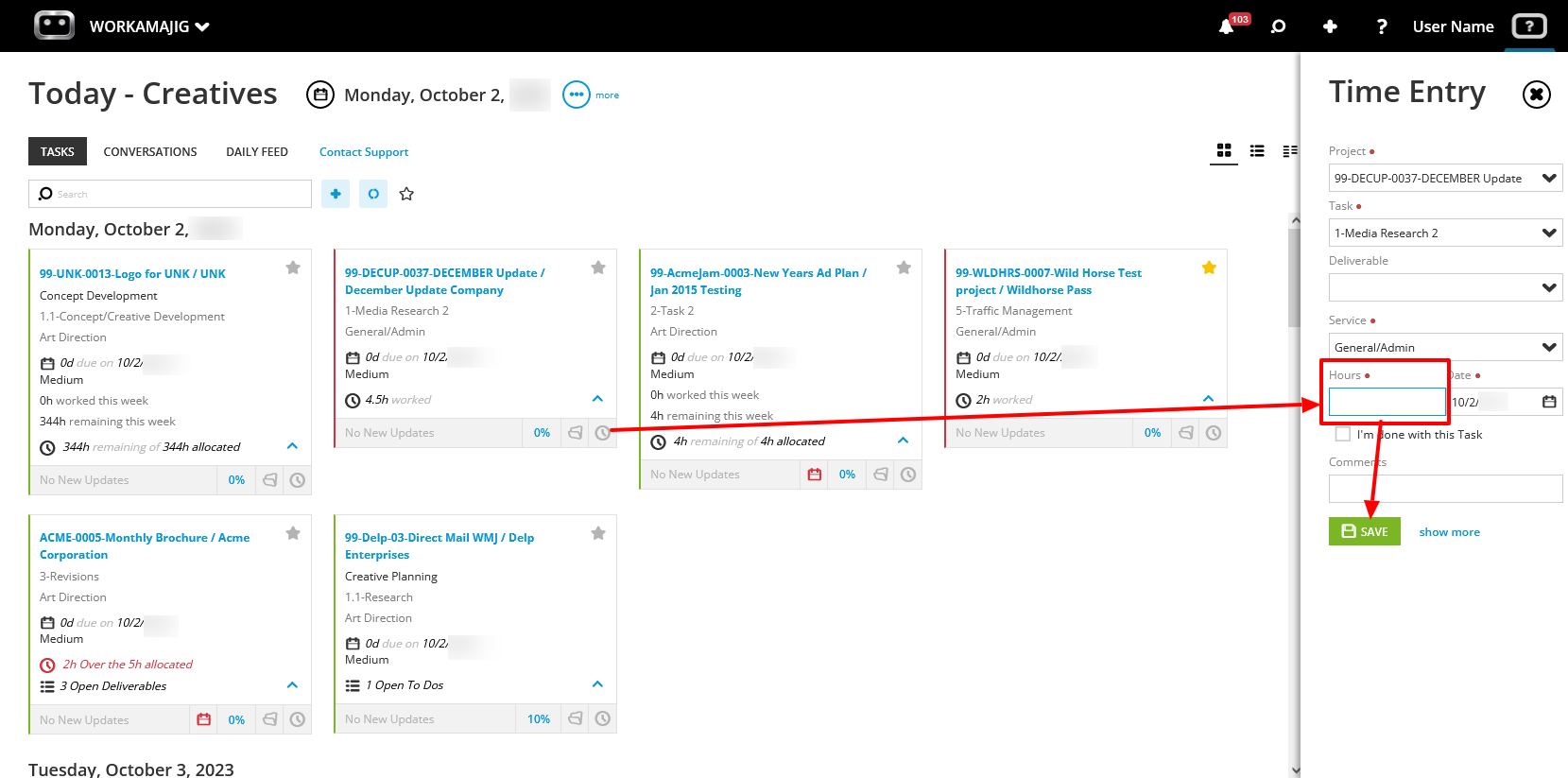Screen dimensions: 1568x778
Task: Collapse details on WLDHRS-0007 card
Action: click(x=1208, y=399)
